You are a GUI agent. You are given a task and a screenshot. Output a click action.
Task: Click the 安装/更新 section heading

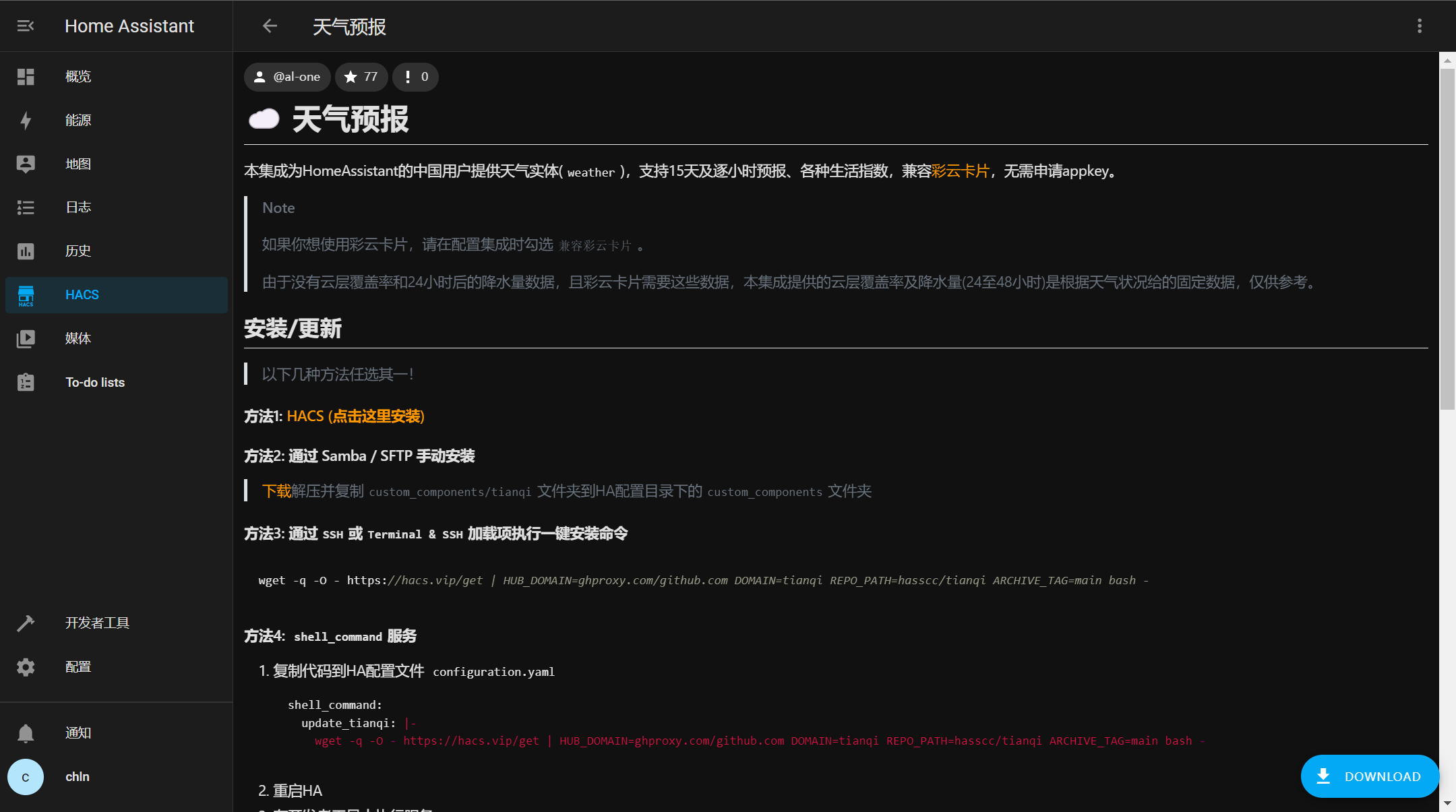pyautogui.click(x=293, y=329)
